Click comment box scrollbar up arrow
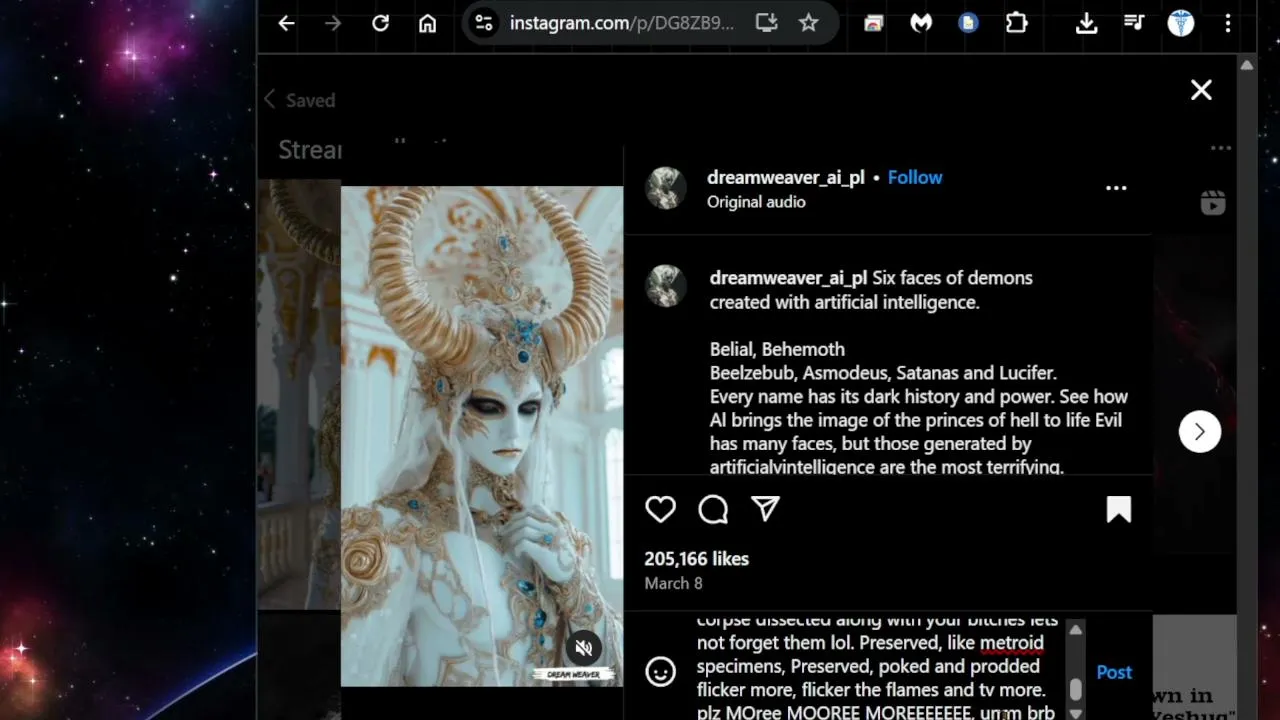1280x720 pixels. pyautogui.click(x=1076, y=630)
